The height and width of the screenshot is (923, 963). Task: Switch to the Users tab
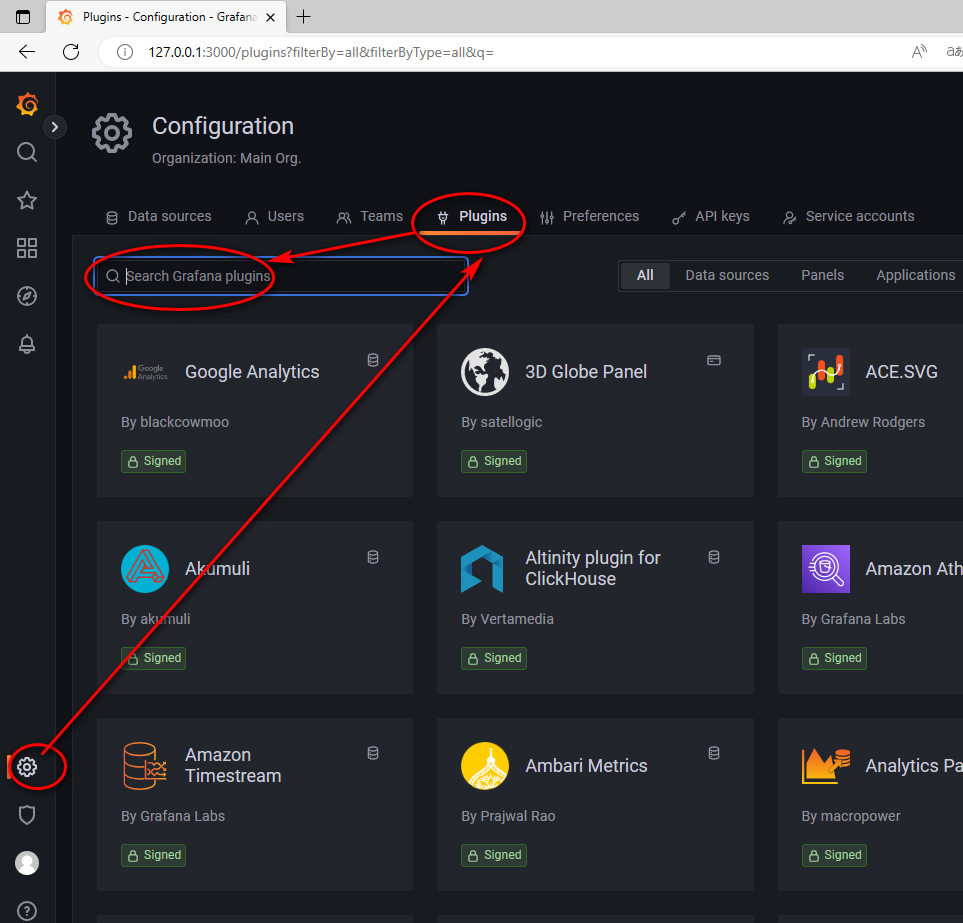pyautogui.click(x=275, y=217)
